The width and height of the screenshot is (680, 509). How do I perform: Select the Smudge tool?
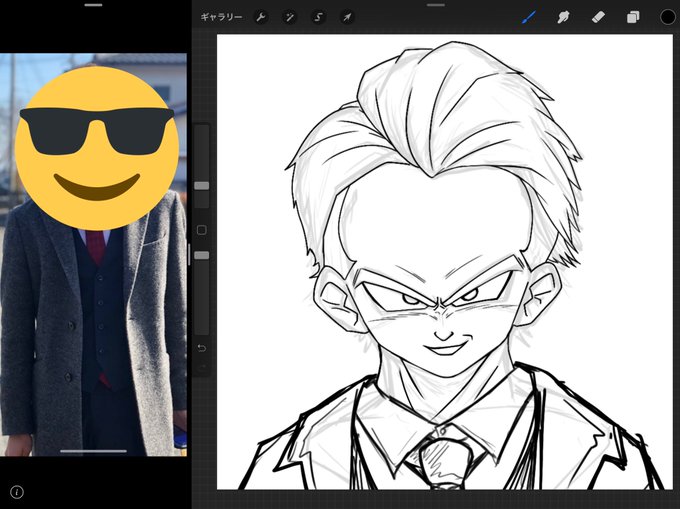pos(563,17)
